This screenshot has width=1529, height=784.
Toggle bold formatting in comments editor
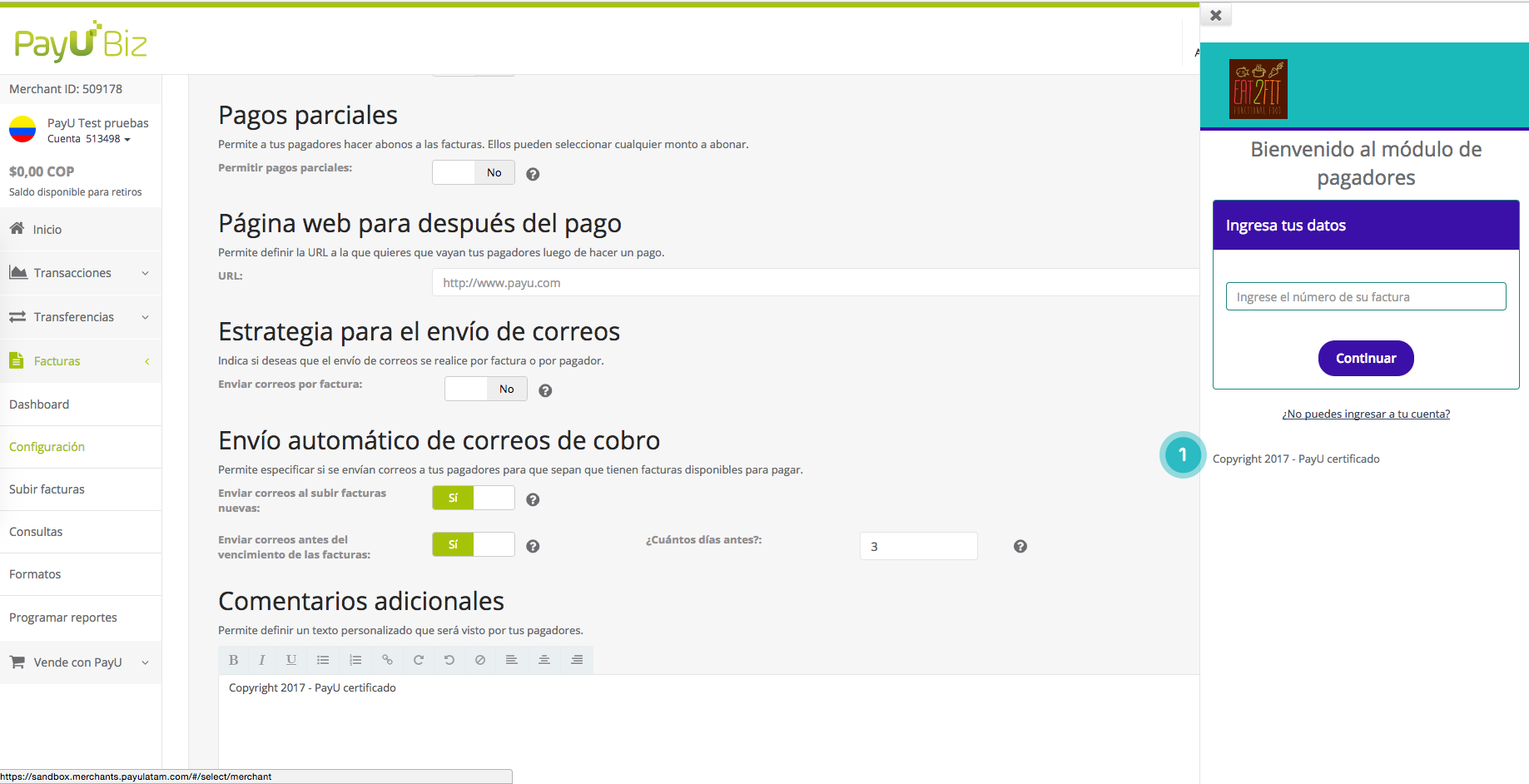(234, 659)
